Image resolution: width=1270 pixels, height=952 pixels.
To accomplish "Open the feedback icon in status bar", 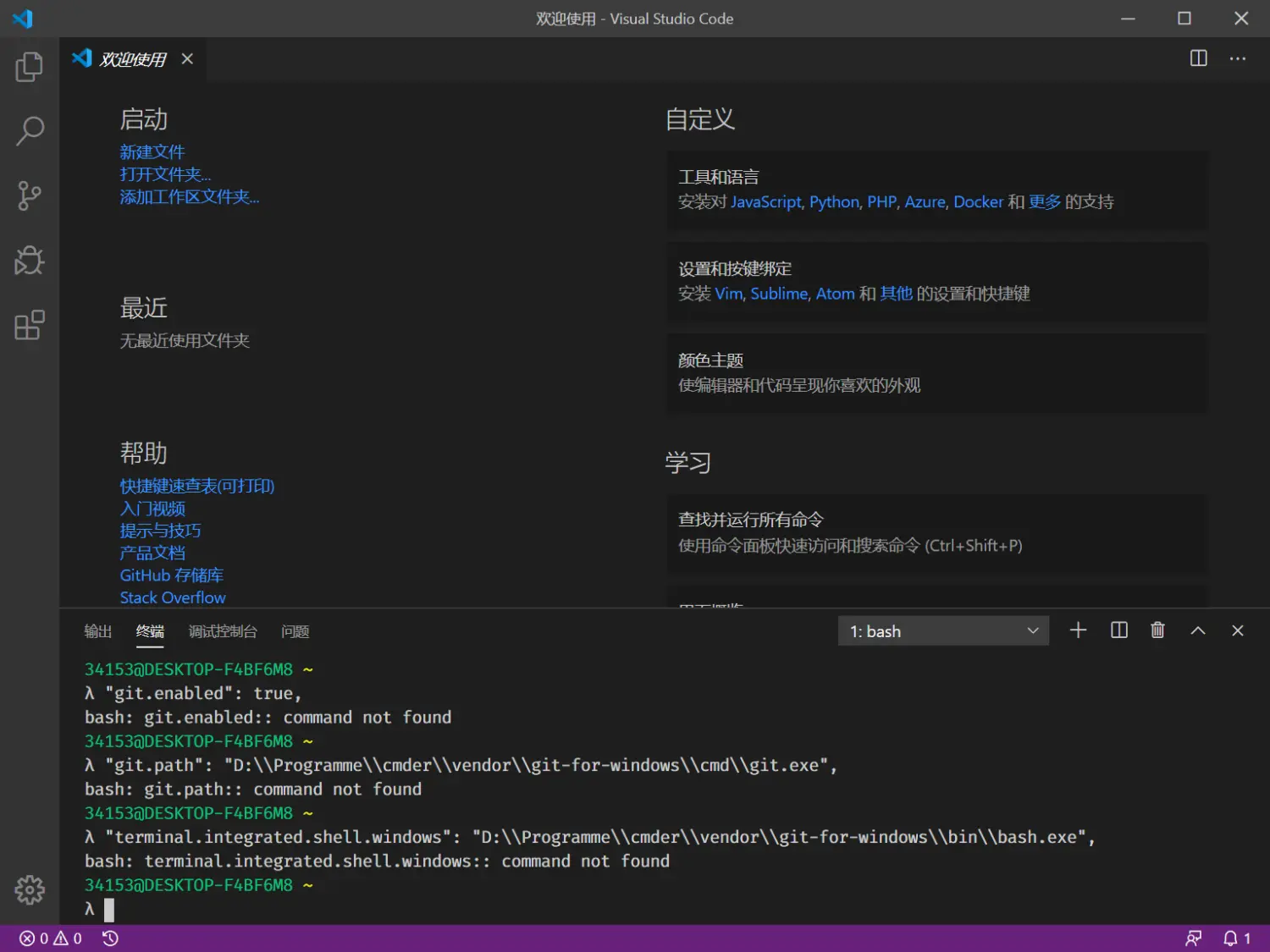I will (1193, 938).
